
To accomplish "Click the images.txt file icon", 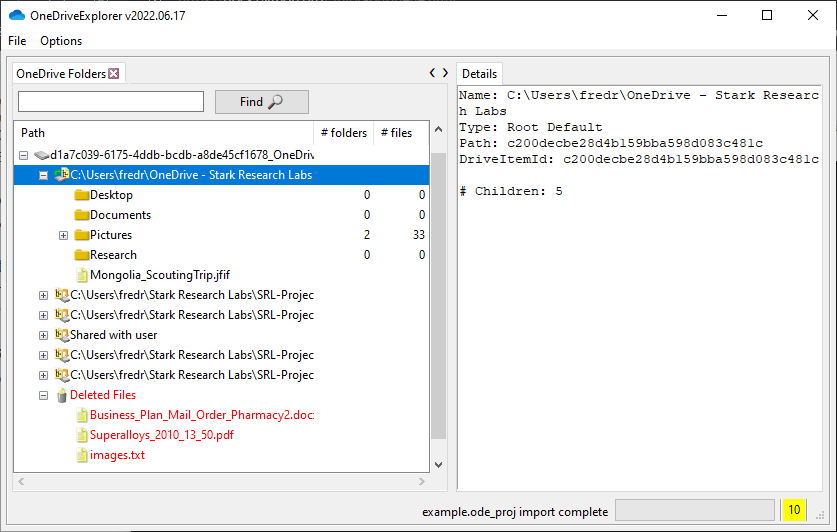I will click(x=82, y=455).
